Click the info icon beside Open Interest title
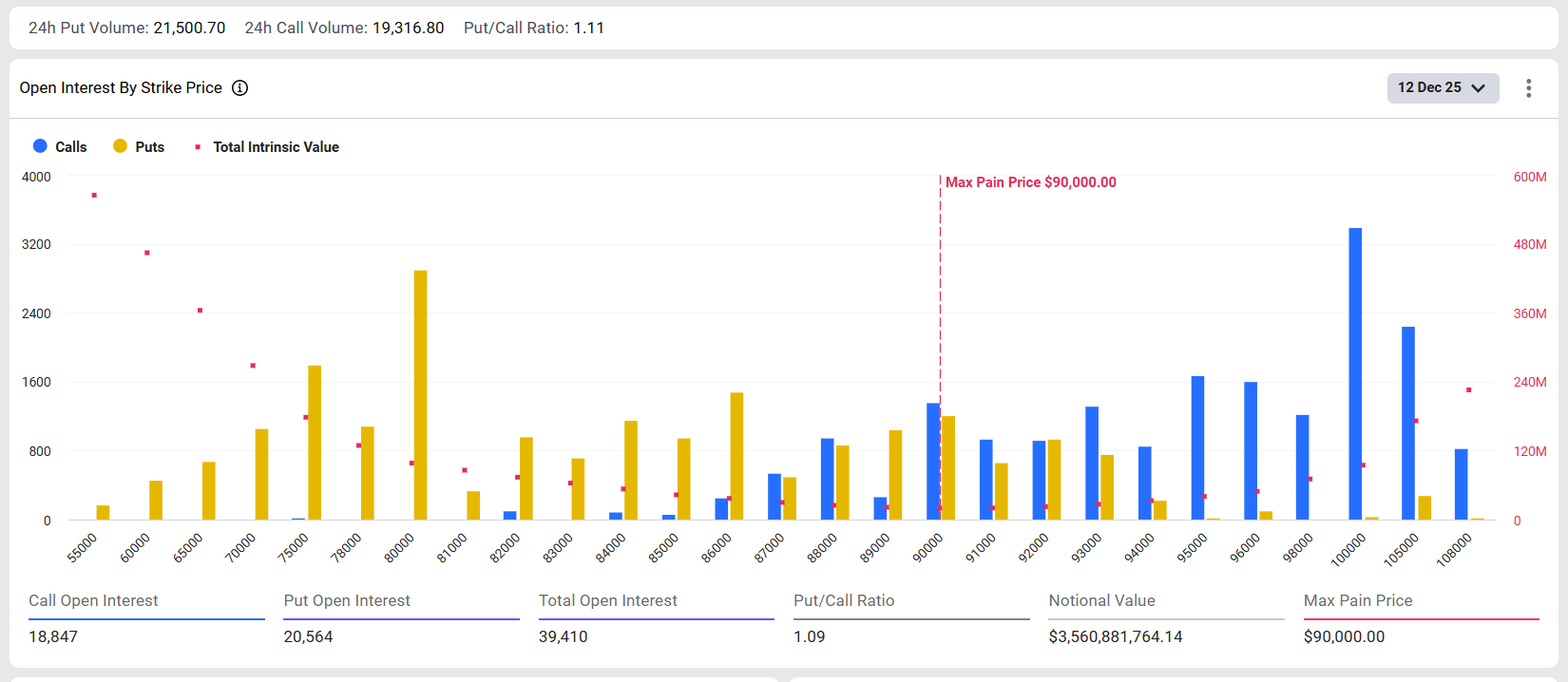The width and height of the screenshot is (1568, 682). (240, 88)
